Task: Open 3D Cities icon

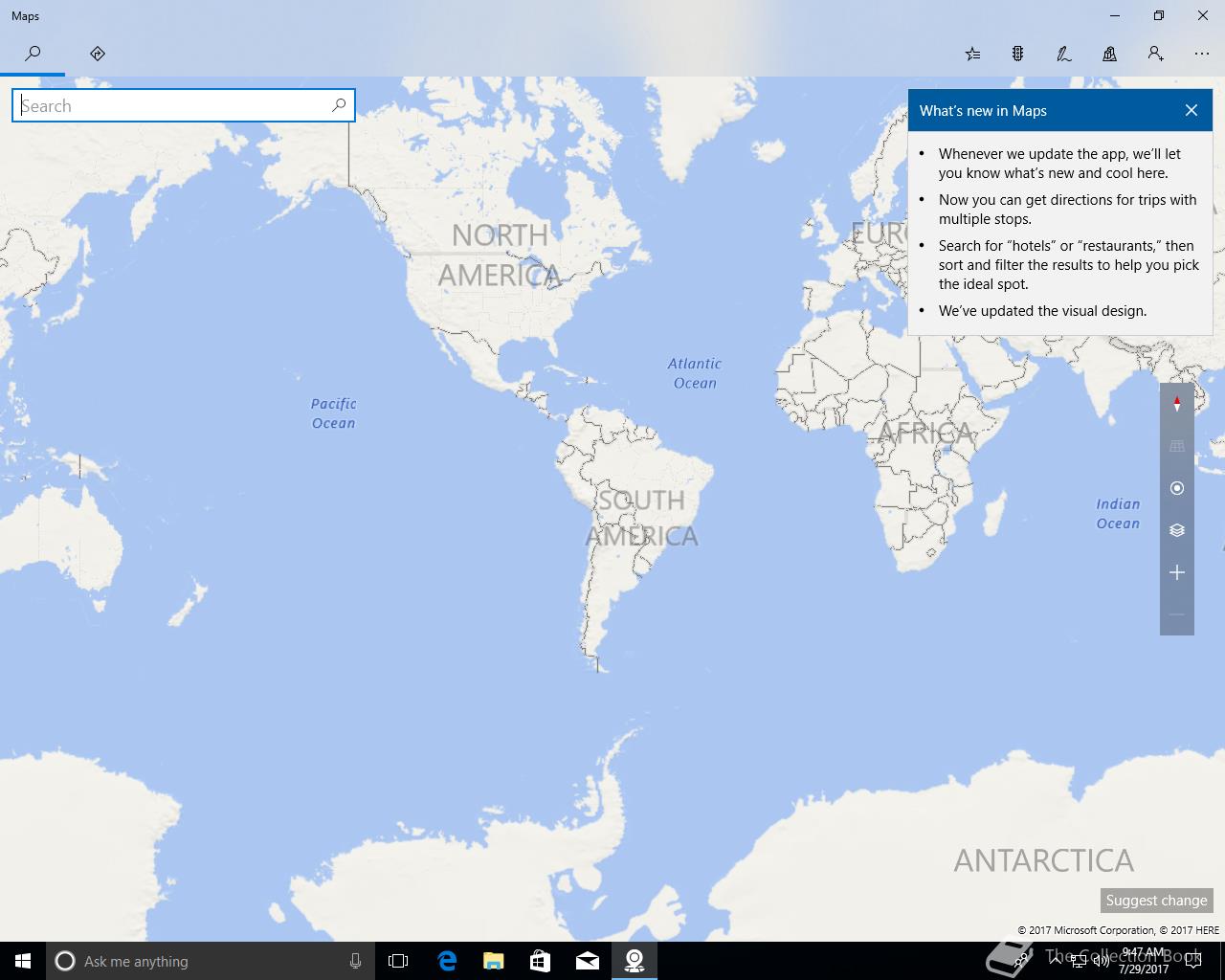Action: pyautogui.click(x=1110, y=54)
